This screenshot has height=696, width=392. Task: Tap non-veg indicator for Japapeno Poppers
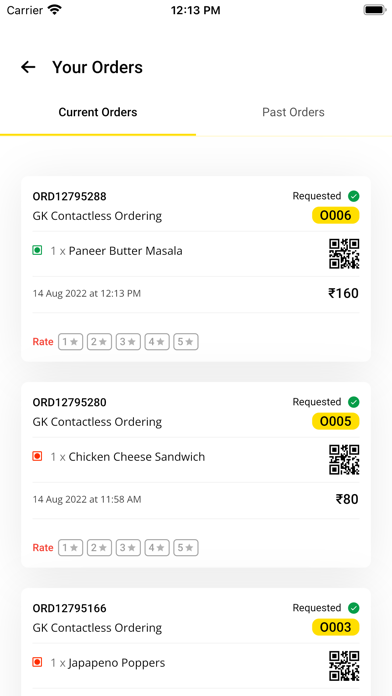(x=37, y=662)
